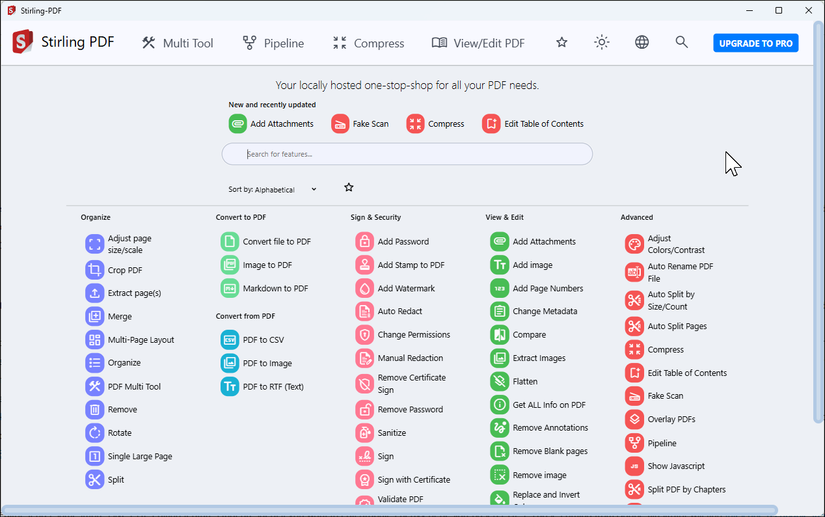825x517 pixels.
Task: Open the Extract Images tool icon
Action: (x=499, y=358)
